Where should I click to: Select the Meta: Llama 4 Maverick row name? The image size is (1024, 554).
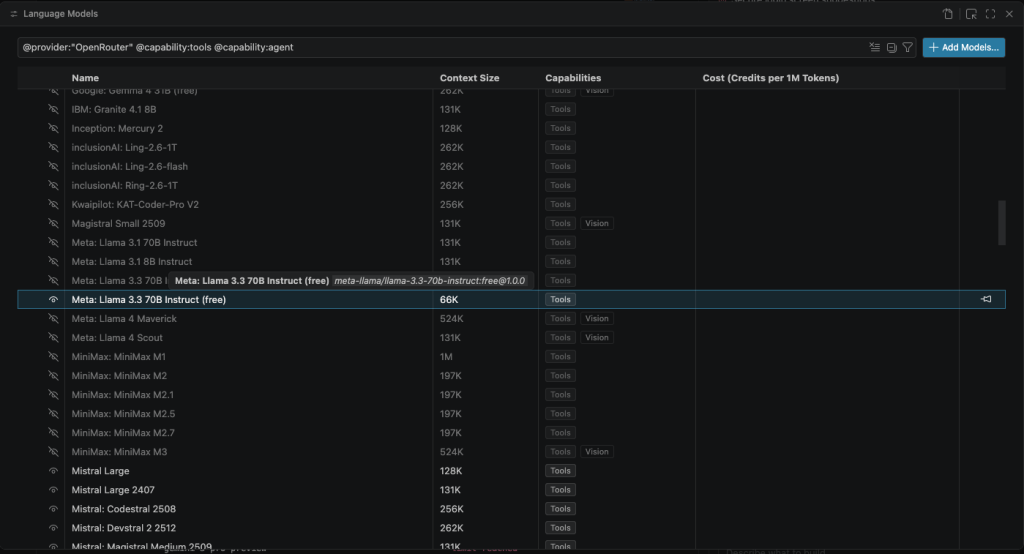coord(124,318)
